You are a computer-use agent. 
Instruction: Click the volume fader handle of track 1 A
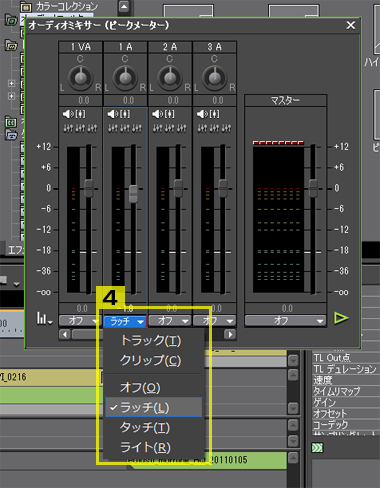coord(133,194)
